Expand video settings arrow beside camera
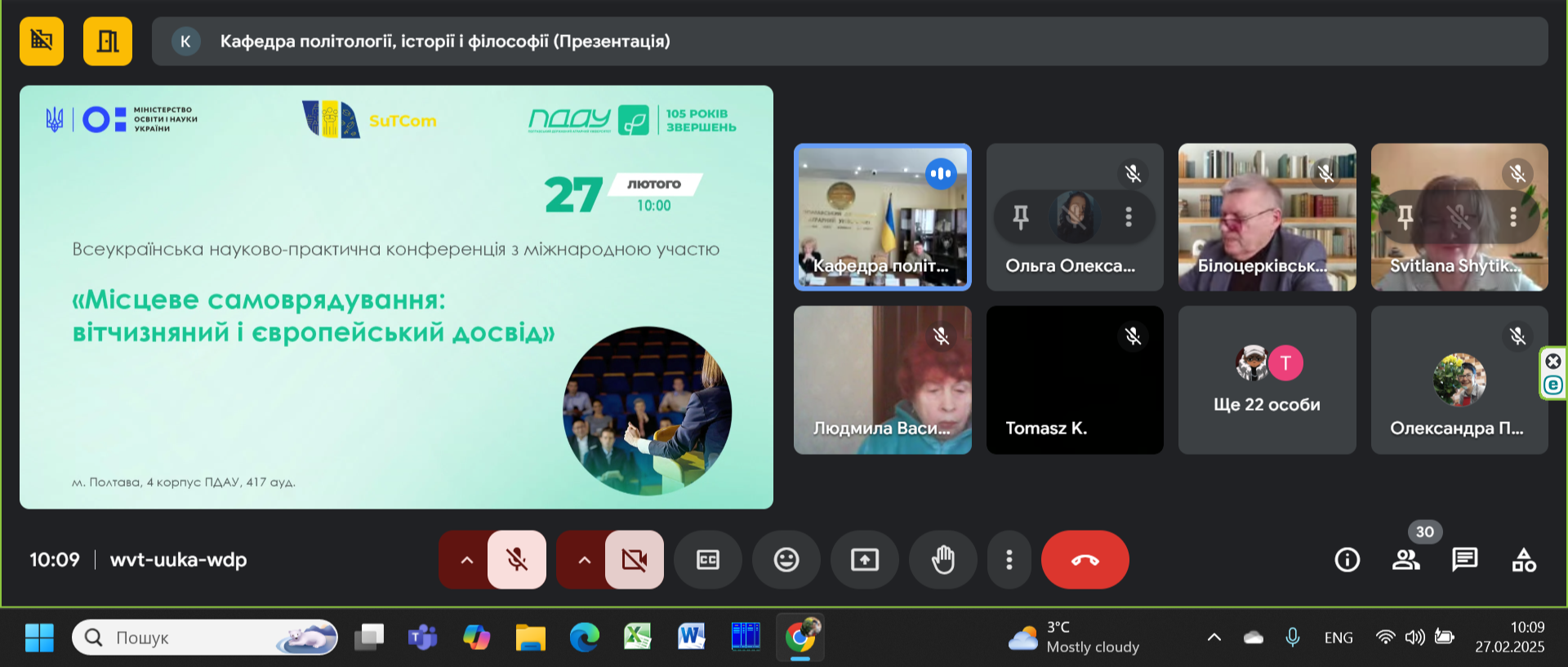 (584, 560)
